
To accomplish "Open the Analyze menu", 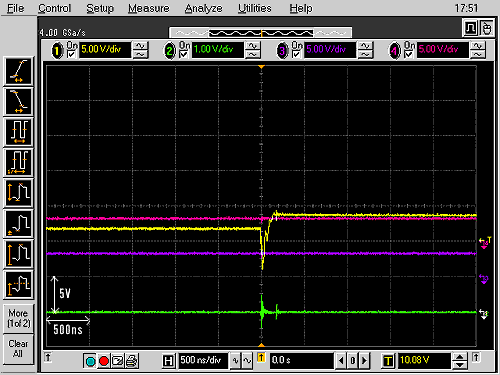I will (203, 8).
